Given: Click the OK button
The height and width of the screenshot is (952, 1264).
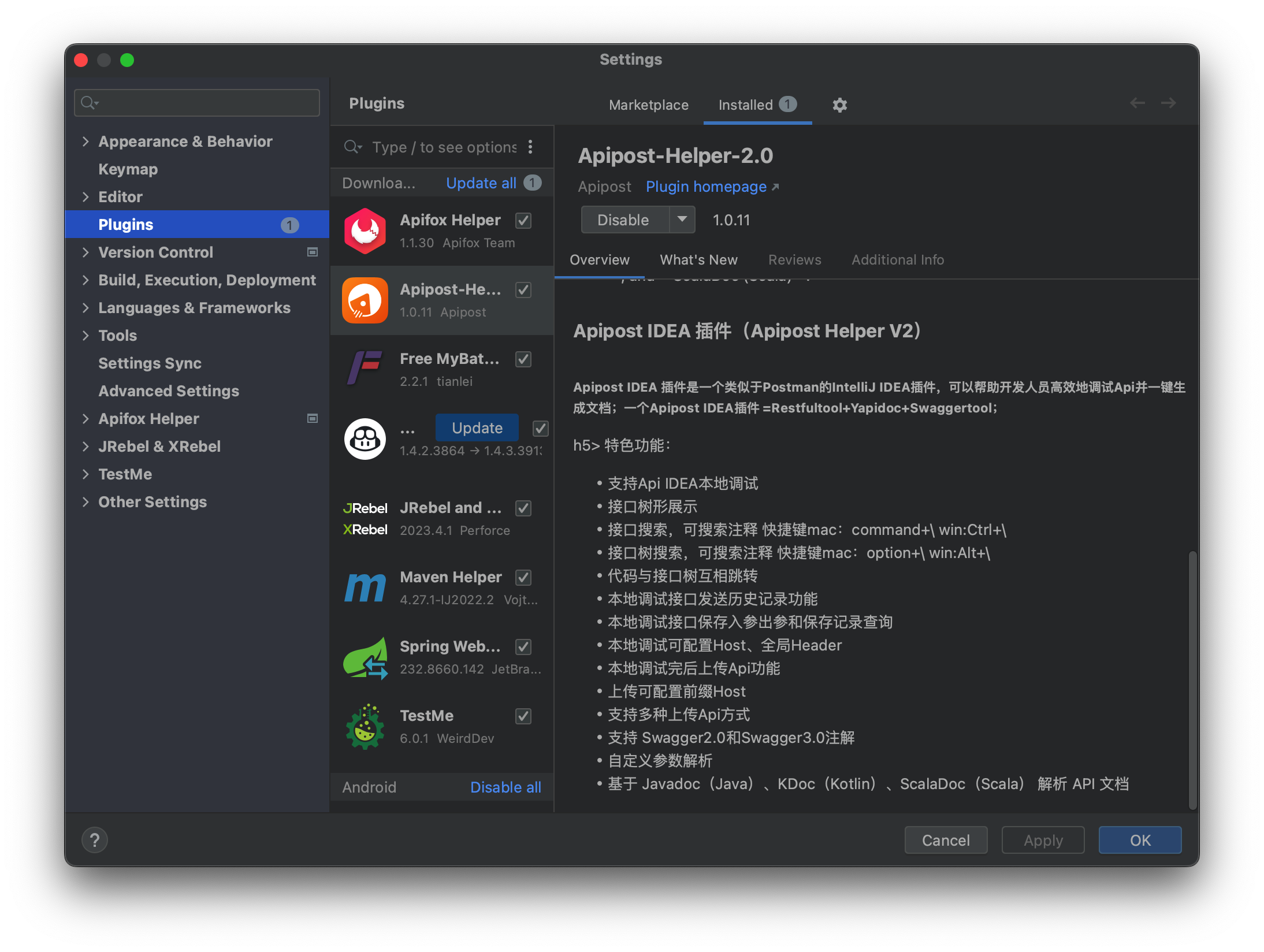Looking at the screenshot, I should click(x=1140, y=840).
